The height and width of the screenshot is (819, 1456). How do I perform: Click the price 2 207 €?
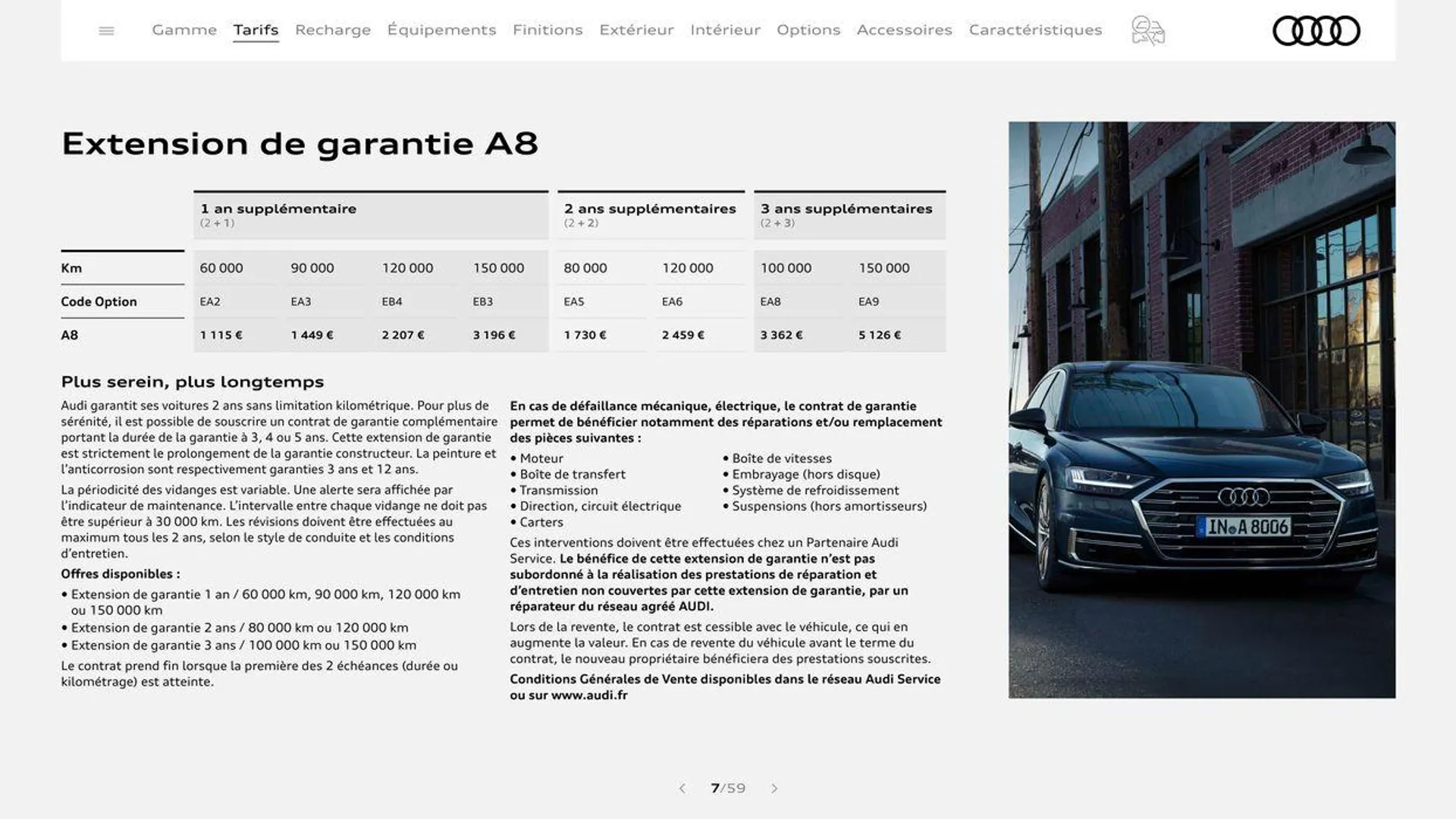[403, 335]
